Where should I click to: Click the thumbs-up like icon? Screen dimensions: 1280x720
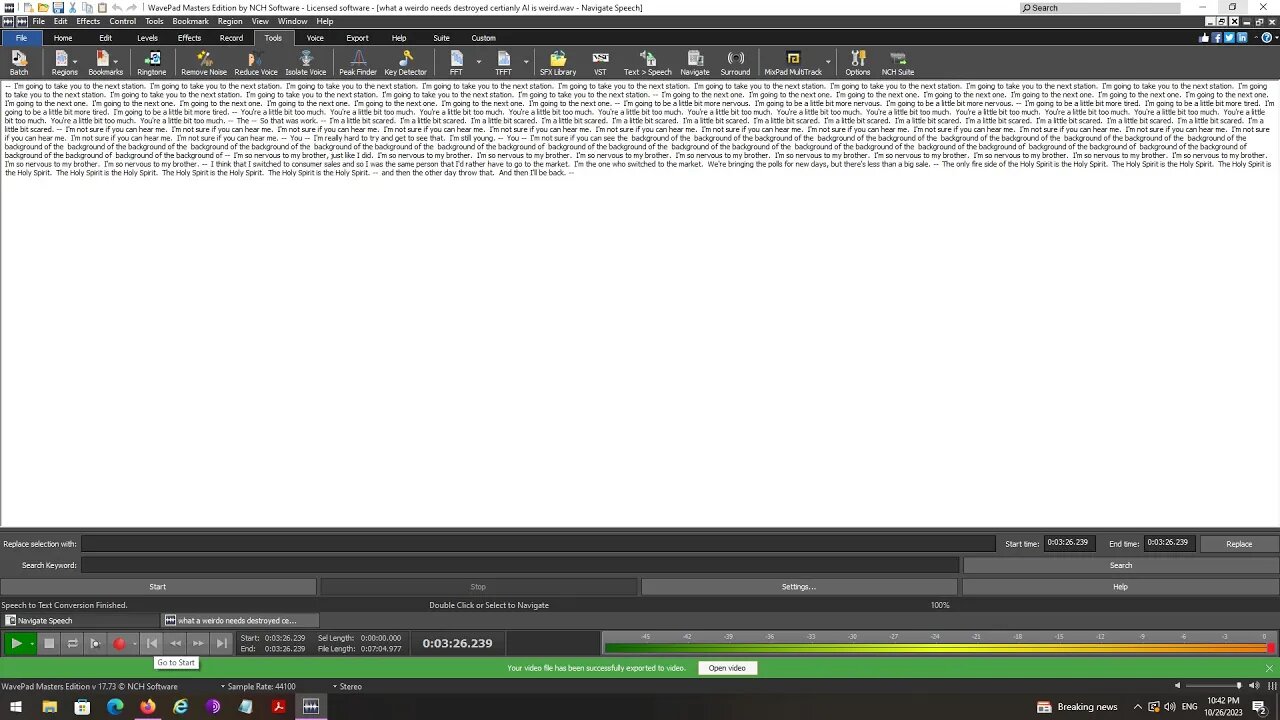[1204, 38]
